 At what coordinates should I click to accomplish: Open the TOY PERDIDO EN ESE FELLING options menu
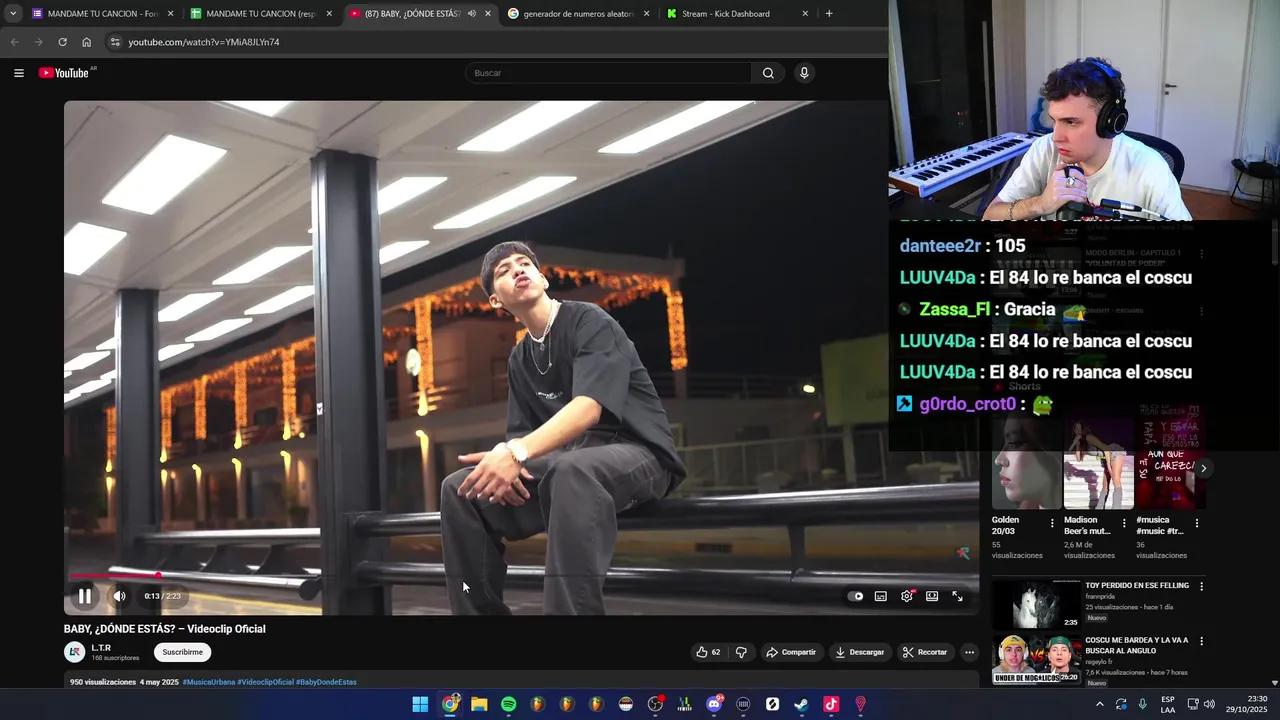pos(1201,586)
